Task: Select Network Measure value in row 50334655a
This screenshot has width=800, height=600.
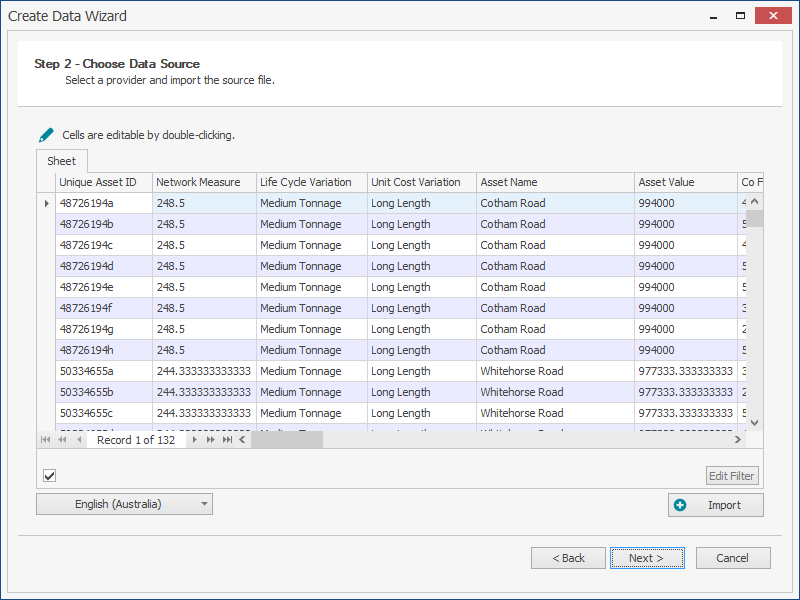Action: (x=205, y=371)
